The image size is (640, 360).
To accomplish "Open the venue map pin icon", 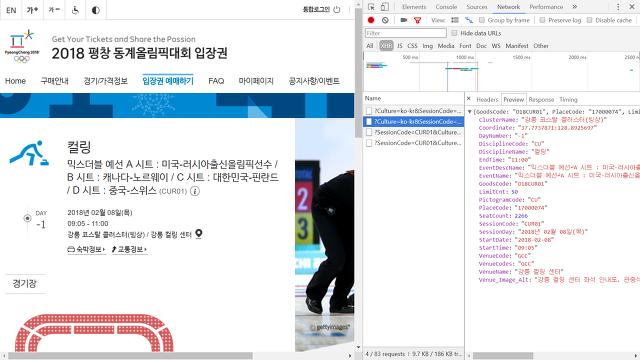I will (198, 234).
